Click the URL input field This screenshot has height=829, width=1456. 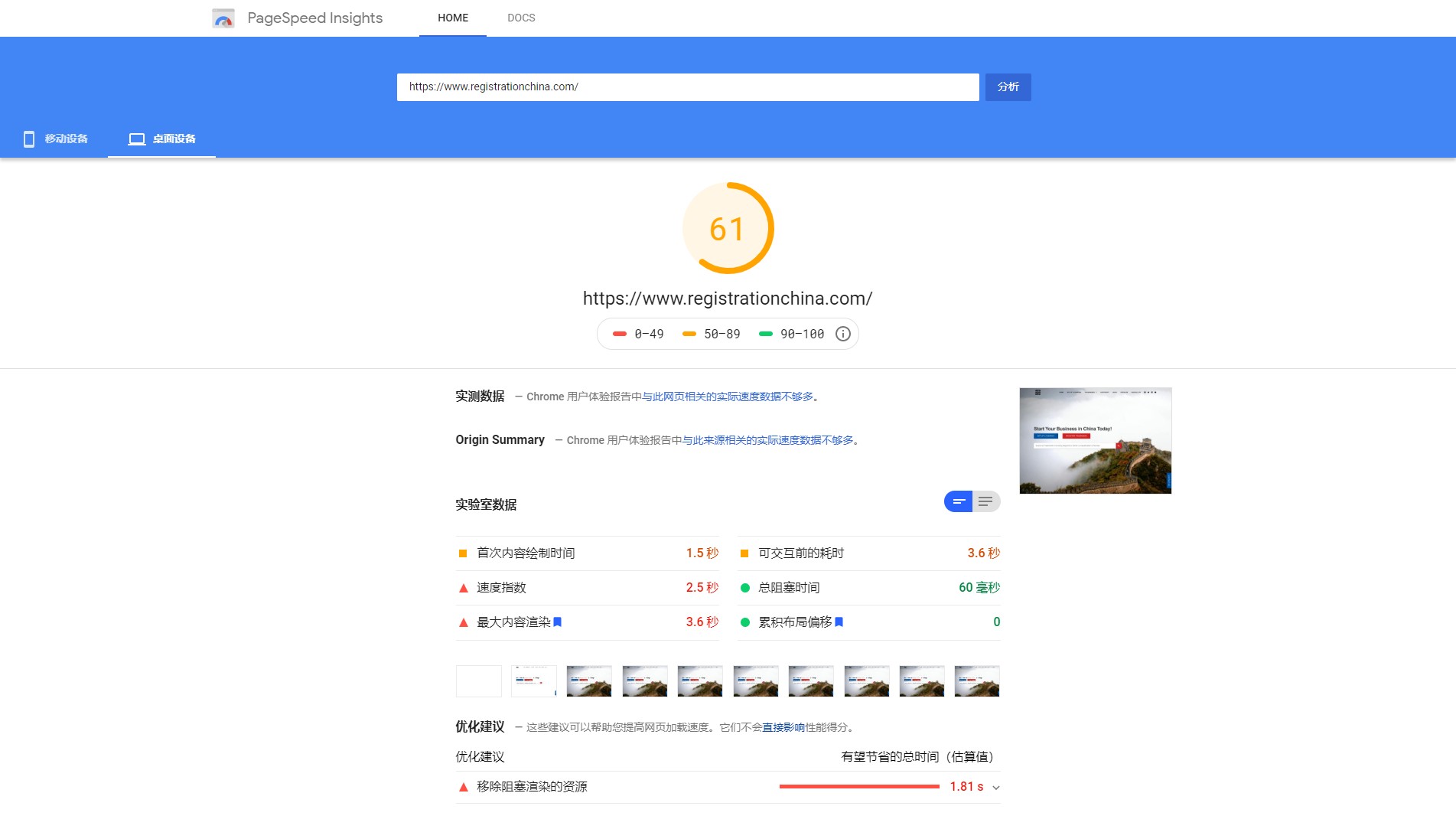(x=688, y=86)
